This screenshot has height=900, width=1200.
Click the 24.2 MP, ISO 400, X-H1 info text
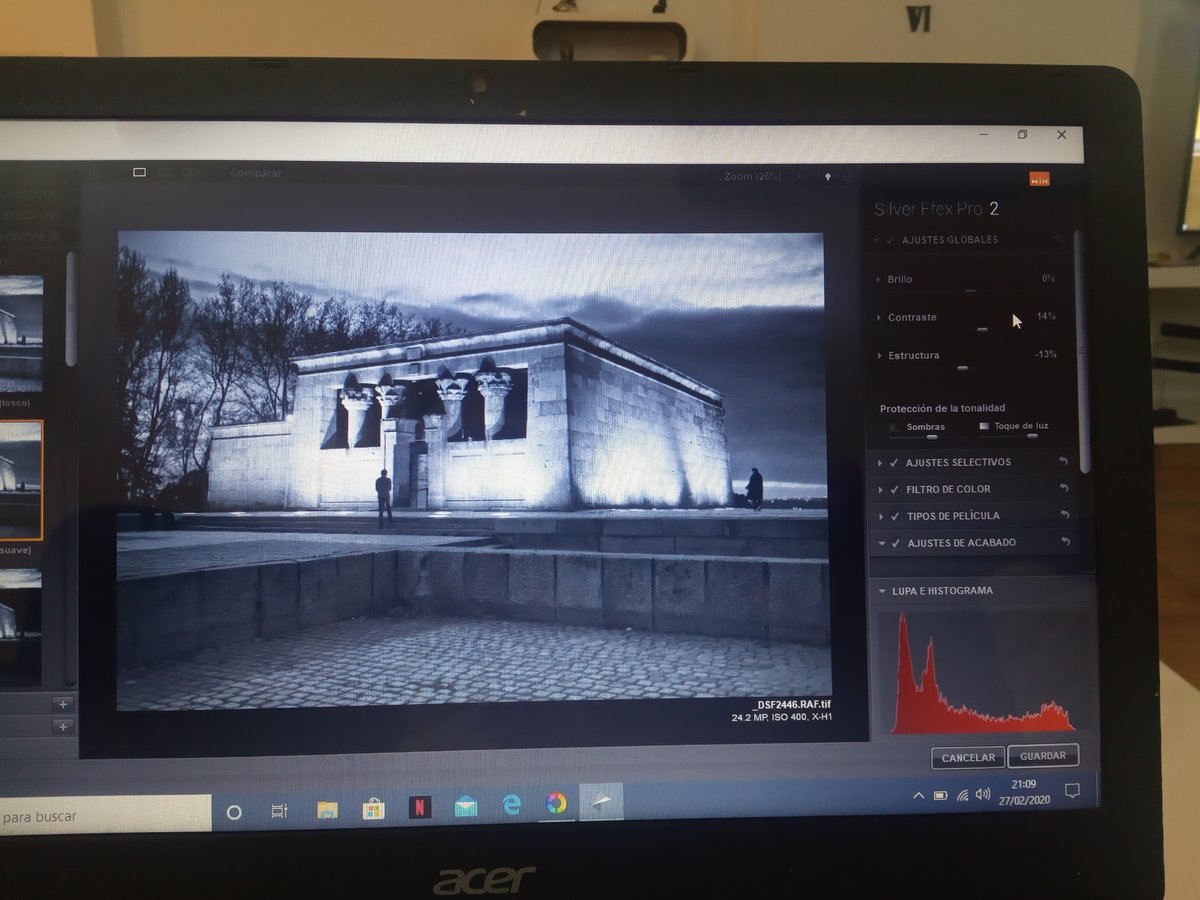[x=782, y=717]
